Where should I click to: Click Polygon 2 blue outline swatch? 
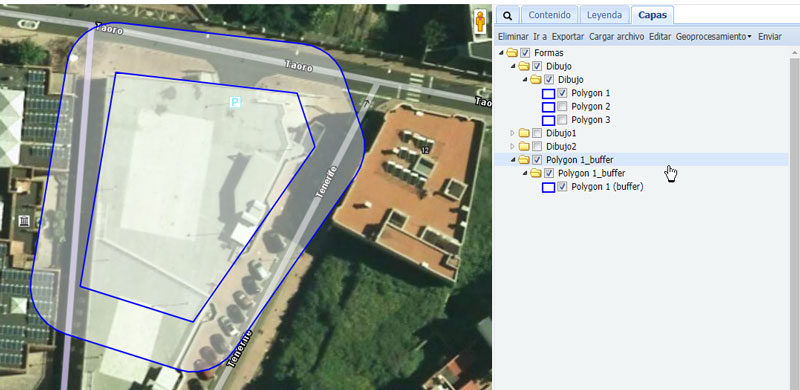click(x=548, y=107)
